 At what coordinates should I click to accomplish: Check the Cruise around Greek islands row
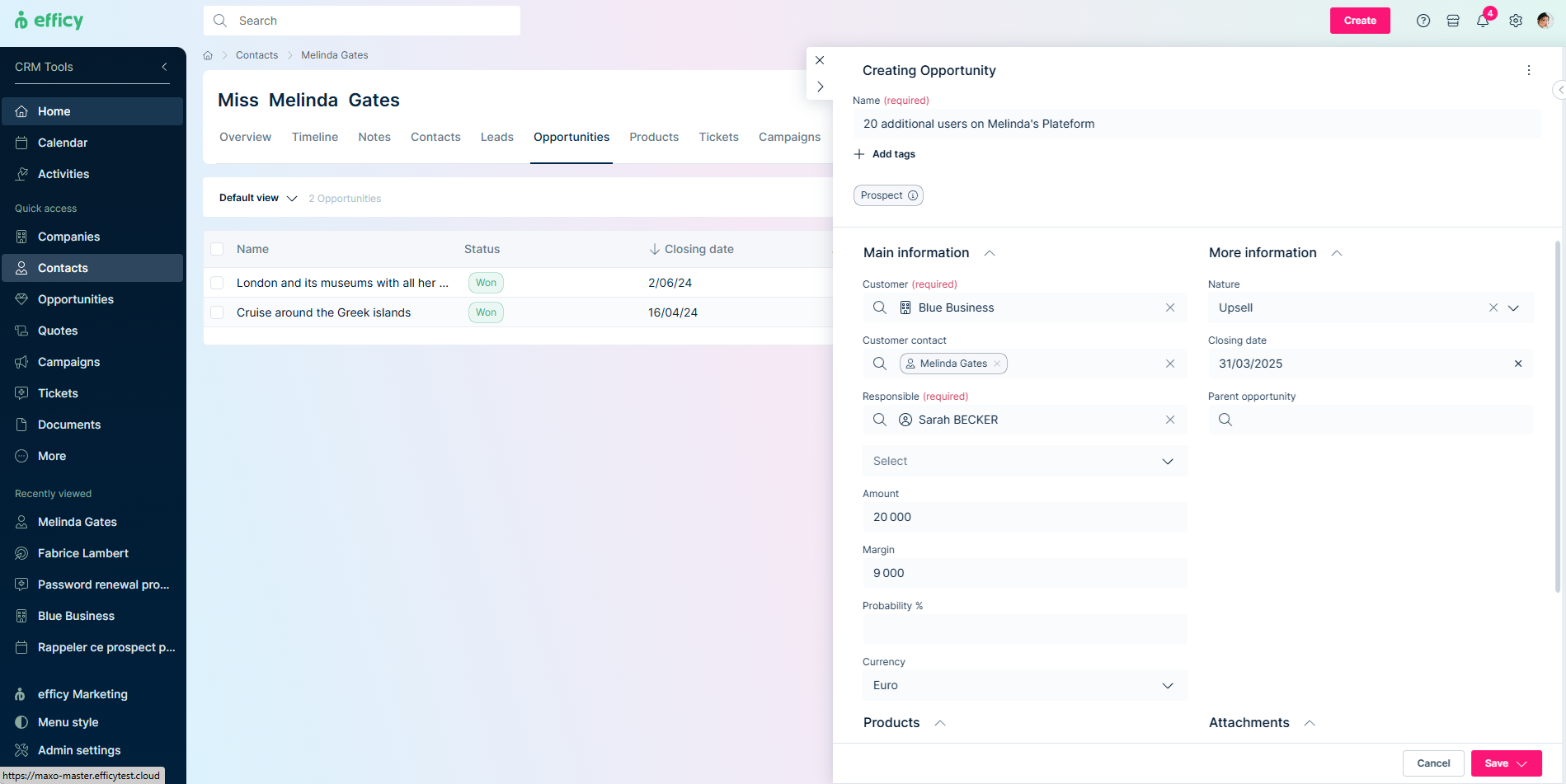coord(217,312)
